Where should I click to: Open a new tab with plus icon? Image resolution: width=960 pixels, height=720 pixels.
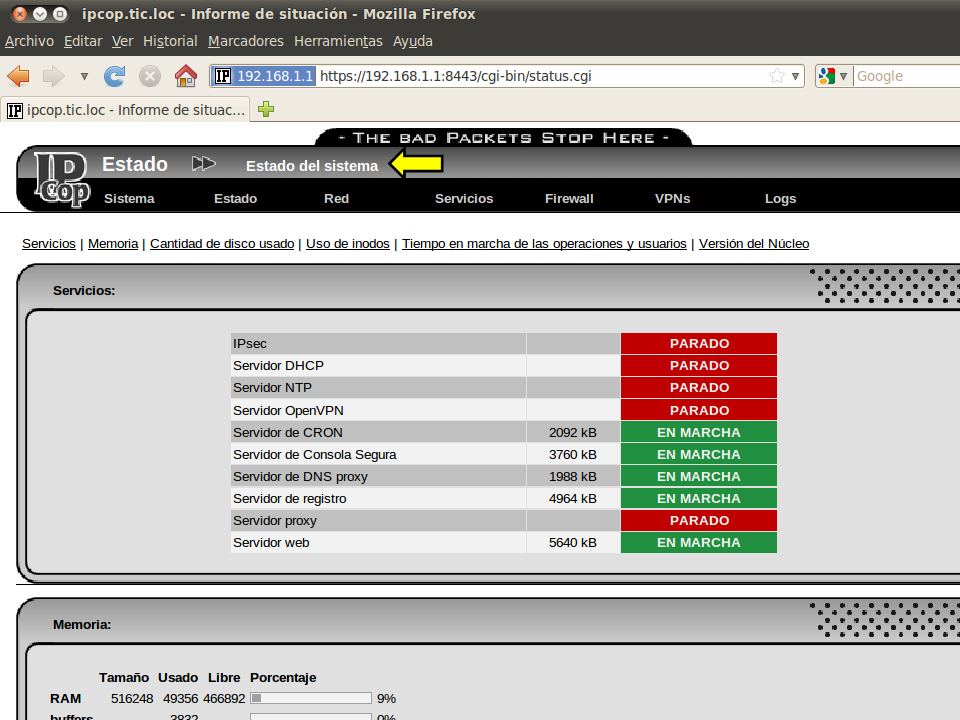266,109
